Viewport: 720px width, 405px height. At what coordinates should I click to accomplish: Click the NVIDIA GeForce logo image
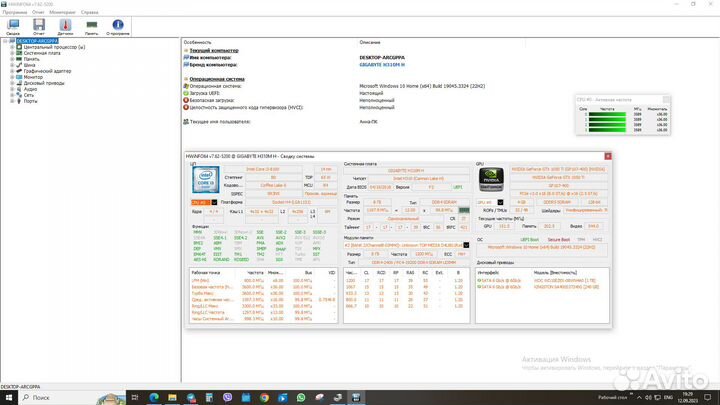pyautogui.click(x=491, y=179)
